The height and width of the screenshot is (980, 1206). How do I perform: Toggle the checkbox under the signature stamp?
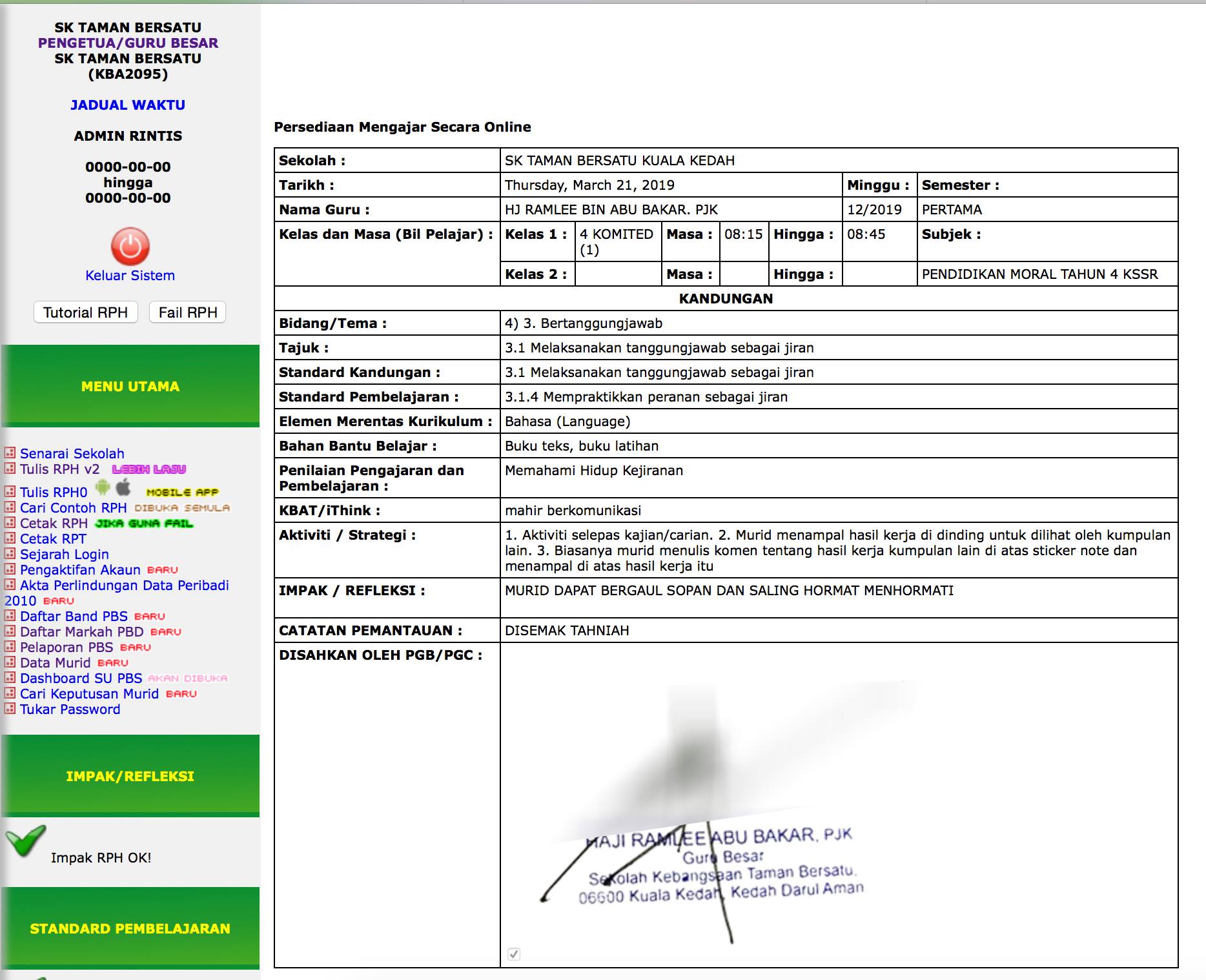click(x=514, y=954)
